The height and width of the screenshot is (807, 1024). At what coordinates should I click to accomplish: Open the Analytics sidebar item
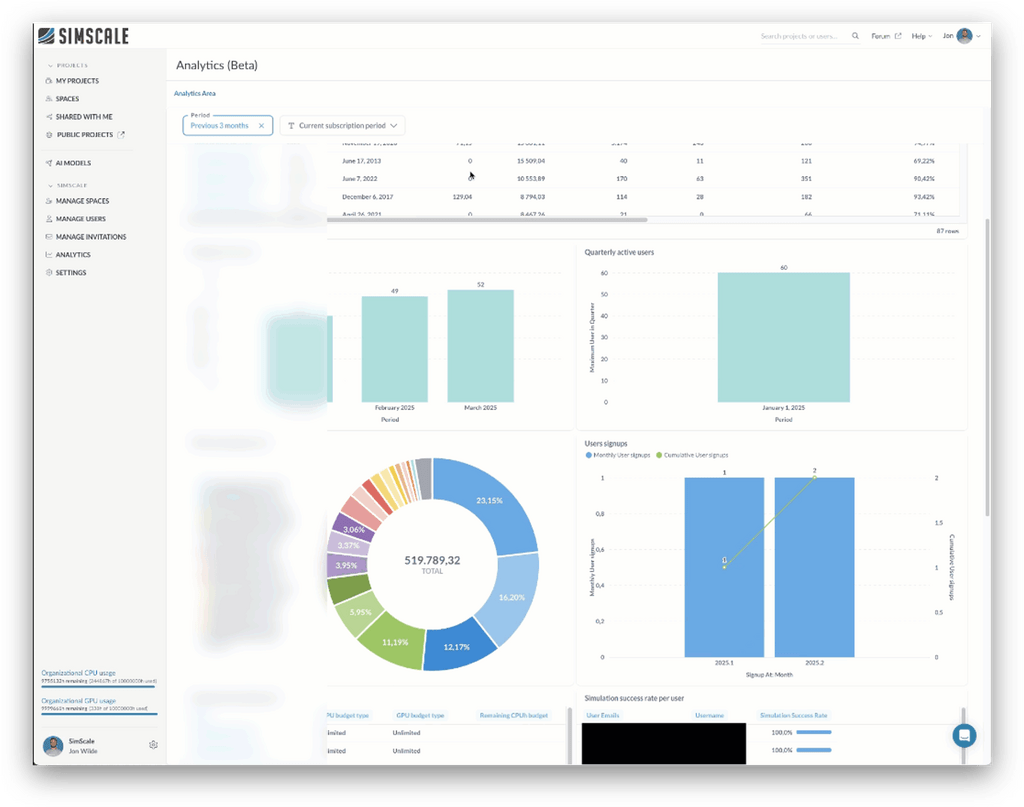click(71, 254)
